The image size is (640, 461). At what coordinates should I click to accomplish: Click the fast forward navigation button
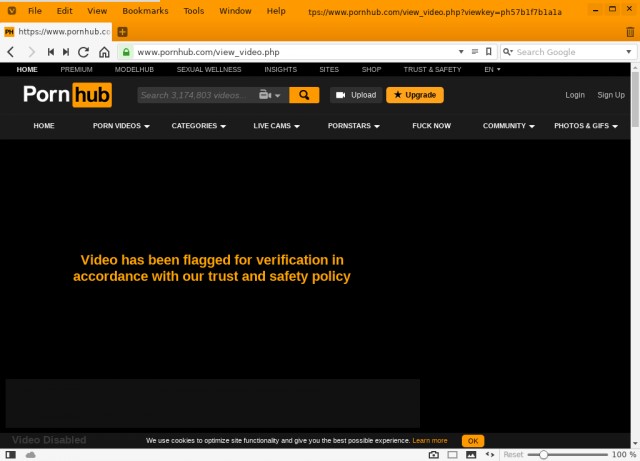coord(66,52)
